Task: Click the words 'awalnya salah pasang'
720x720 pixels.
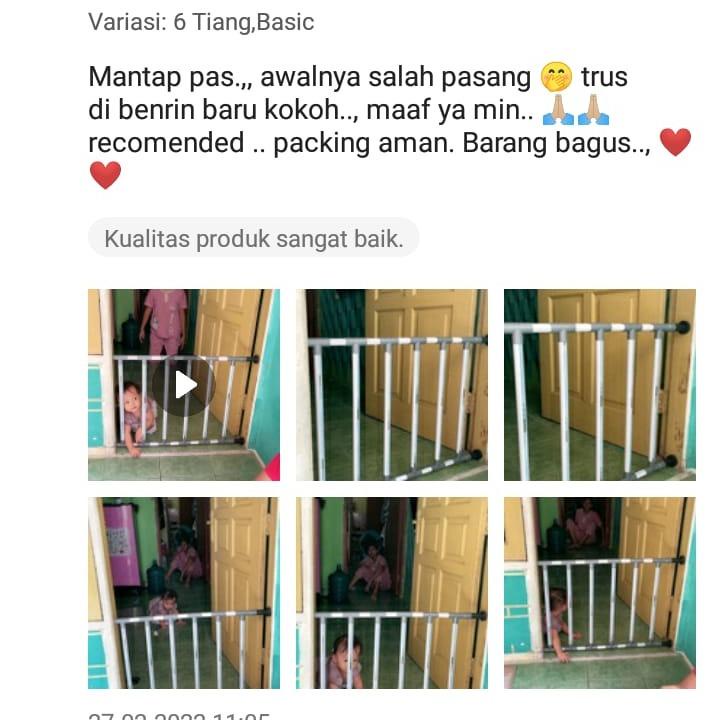Action: [x=396, y=77]
